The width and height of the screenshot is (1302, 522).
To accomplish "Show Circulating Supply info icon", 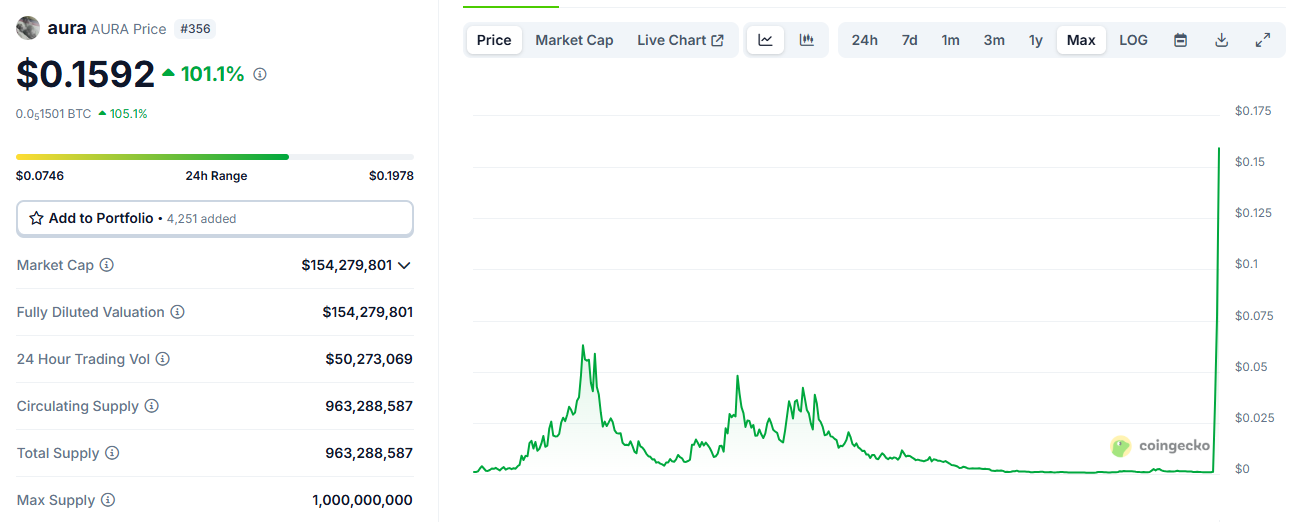I will tap(151, 406).
